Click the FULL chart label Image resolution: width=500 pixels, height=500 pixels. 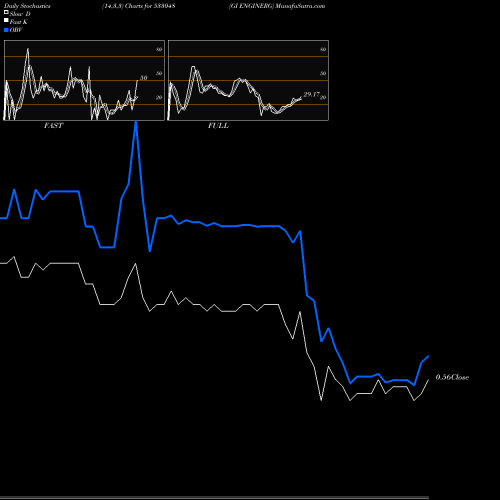pos(218,126)
